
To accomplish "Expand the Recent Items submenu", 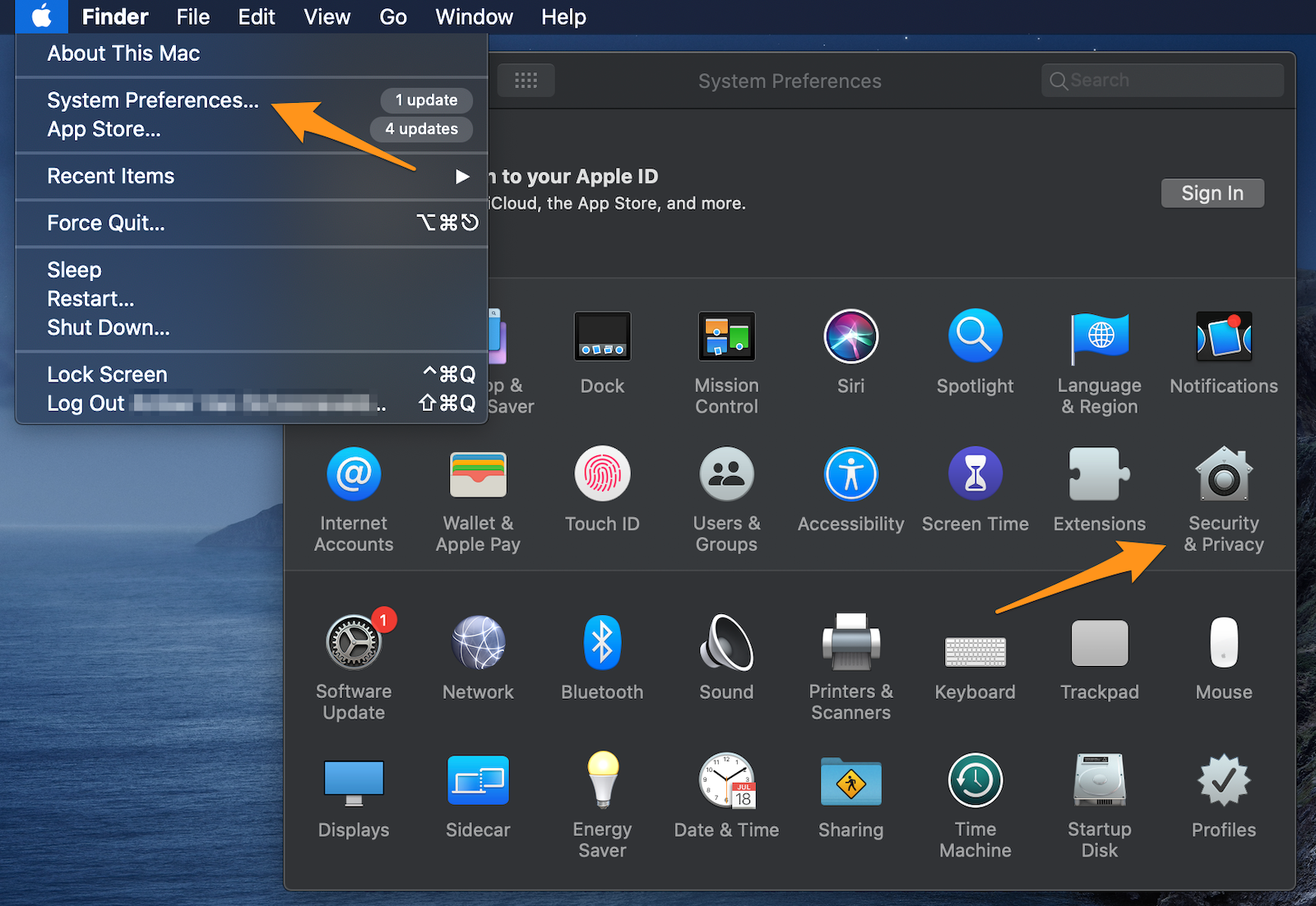I will (252, 176).
